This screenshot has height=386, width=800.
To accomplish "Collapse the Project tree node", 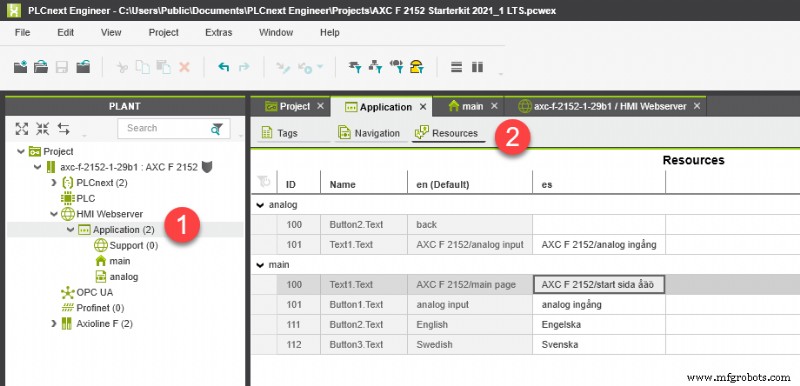I will (x=20, y=151).
